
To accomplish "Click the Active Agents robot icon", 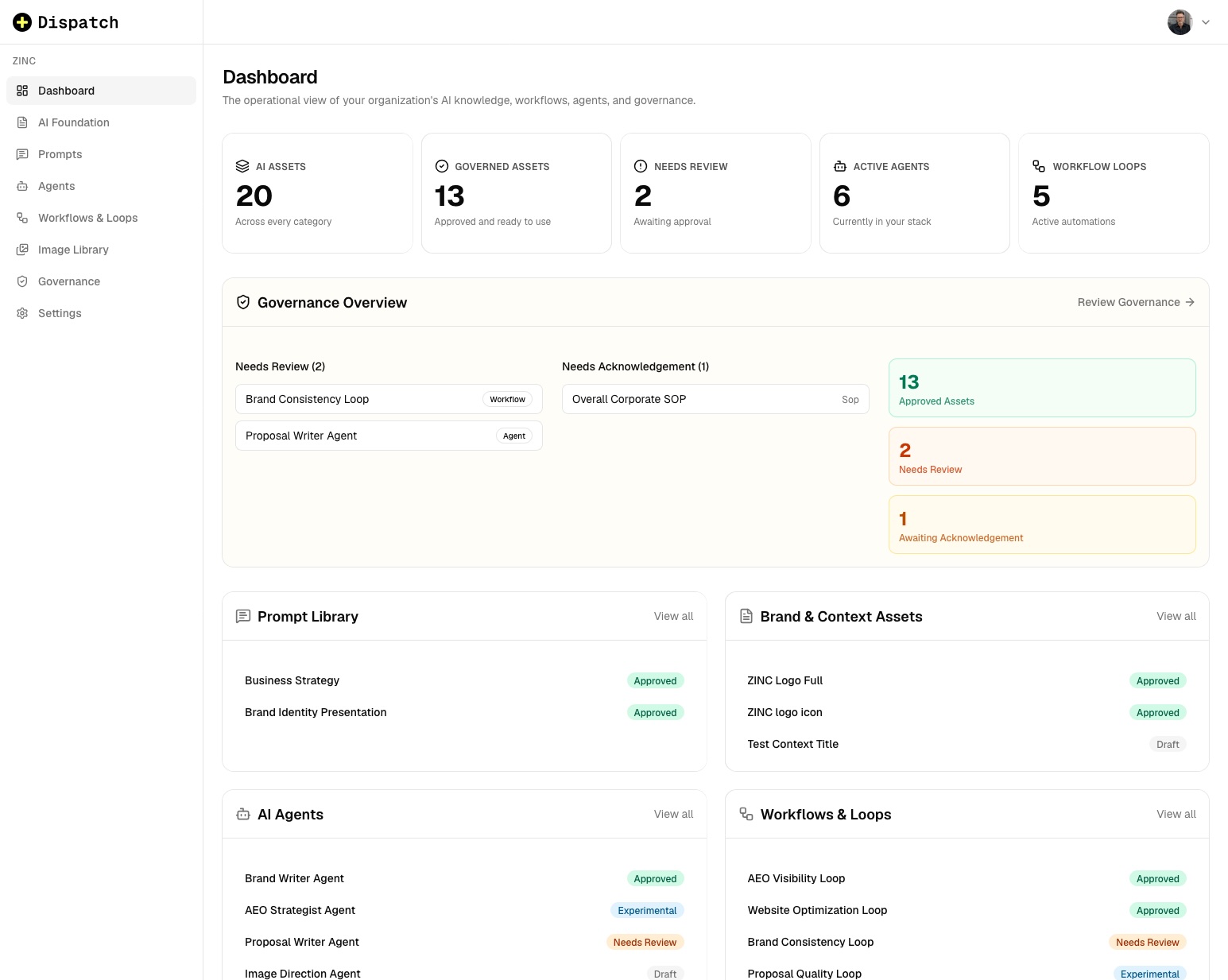I will [x=840, y=166].
